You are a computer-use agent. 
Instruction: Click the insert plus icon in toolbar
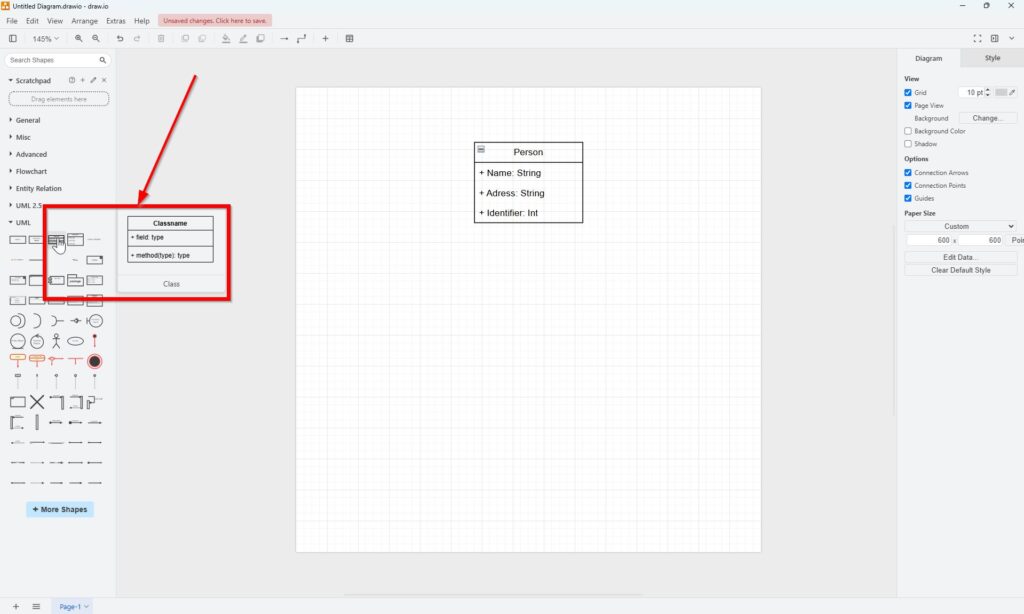tap(325, 39)
